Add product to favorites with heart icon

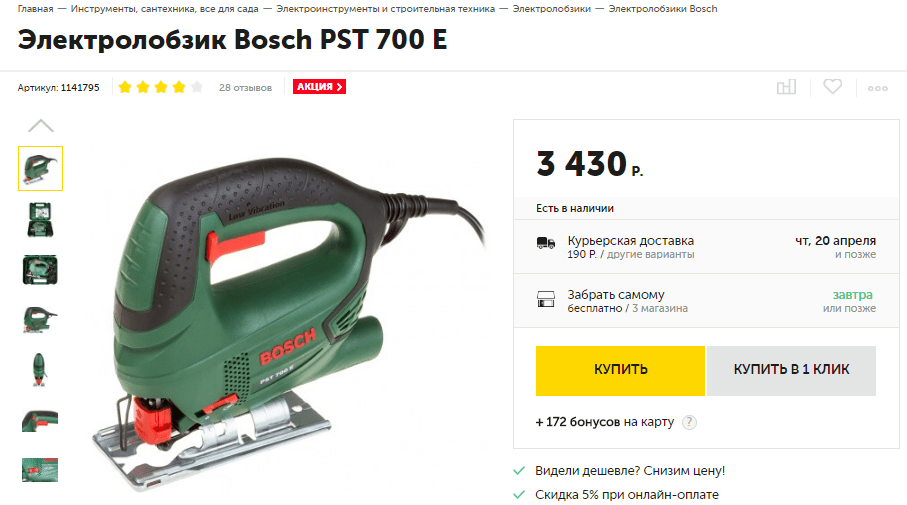click(x=832, y=87)
